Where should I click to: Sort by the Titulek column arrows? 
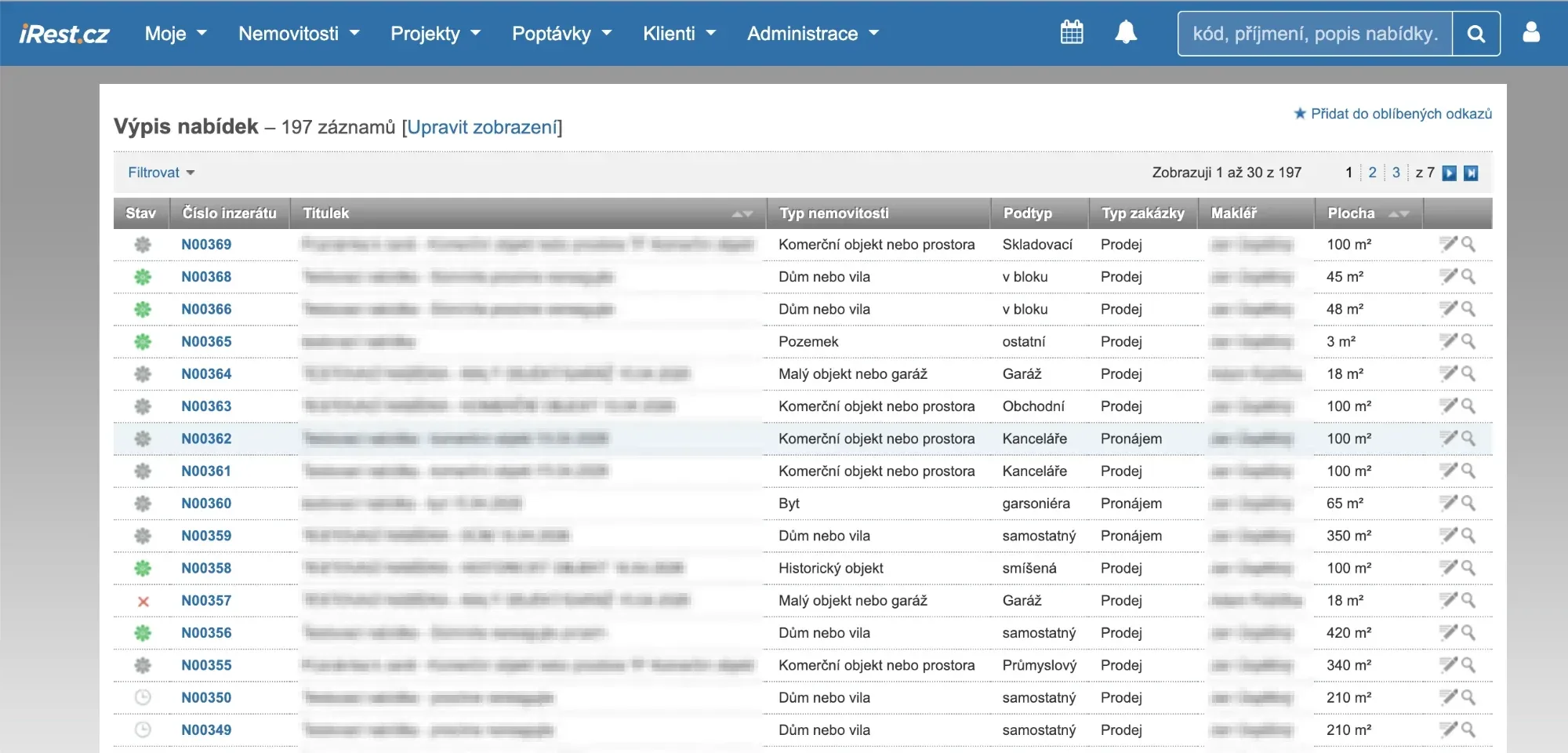coord(742,213)
